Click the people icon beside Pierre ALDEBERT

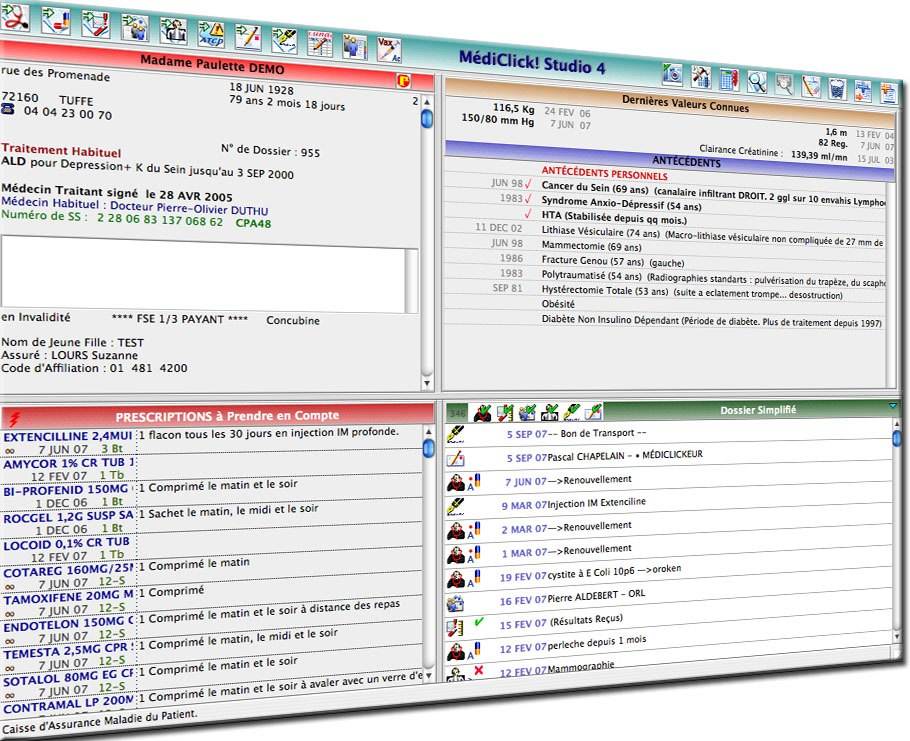[x=456, y=603]
